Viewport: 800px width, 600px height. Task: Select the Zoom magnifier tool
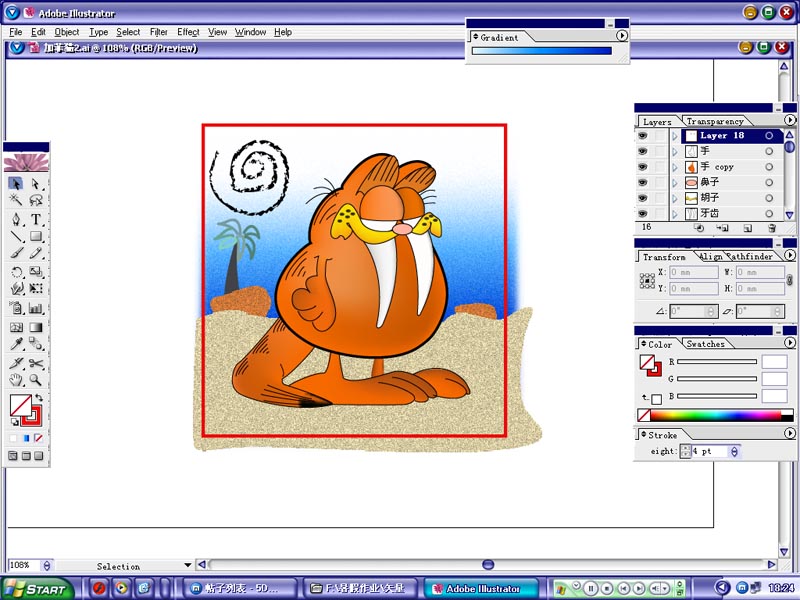point(35,380)
